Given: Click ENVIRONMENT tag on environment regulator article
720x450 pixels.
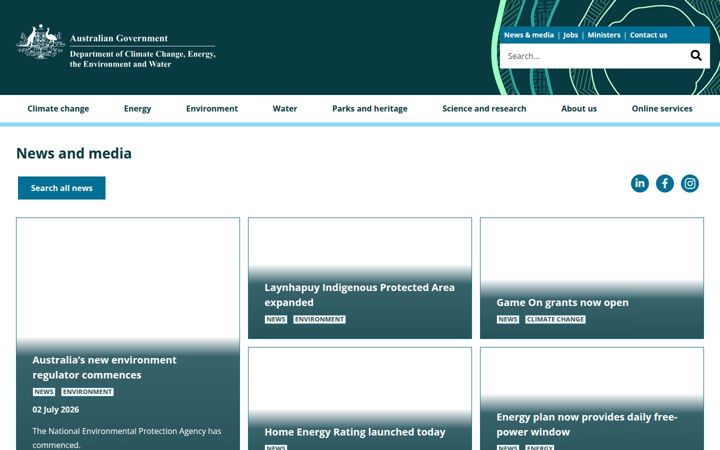Looking at the screenshot, I should coord(87,392).
